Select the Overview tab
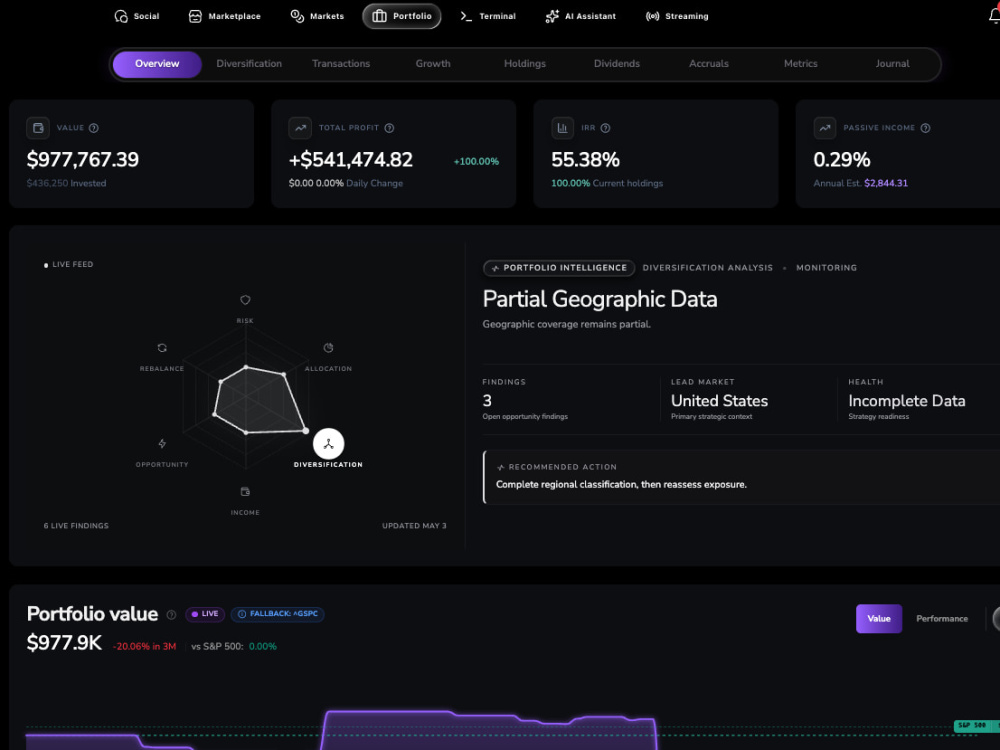This screenshot has height=750, width=1000. pyautogui.click(x=157, y=64)
